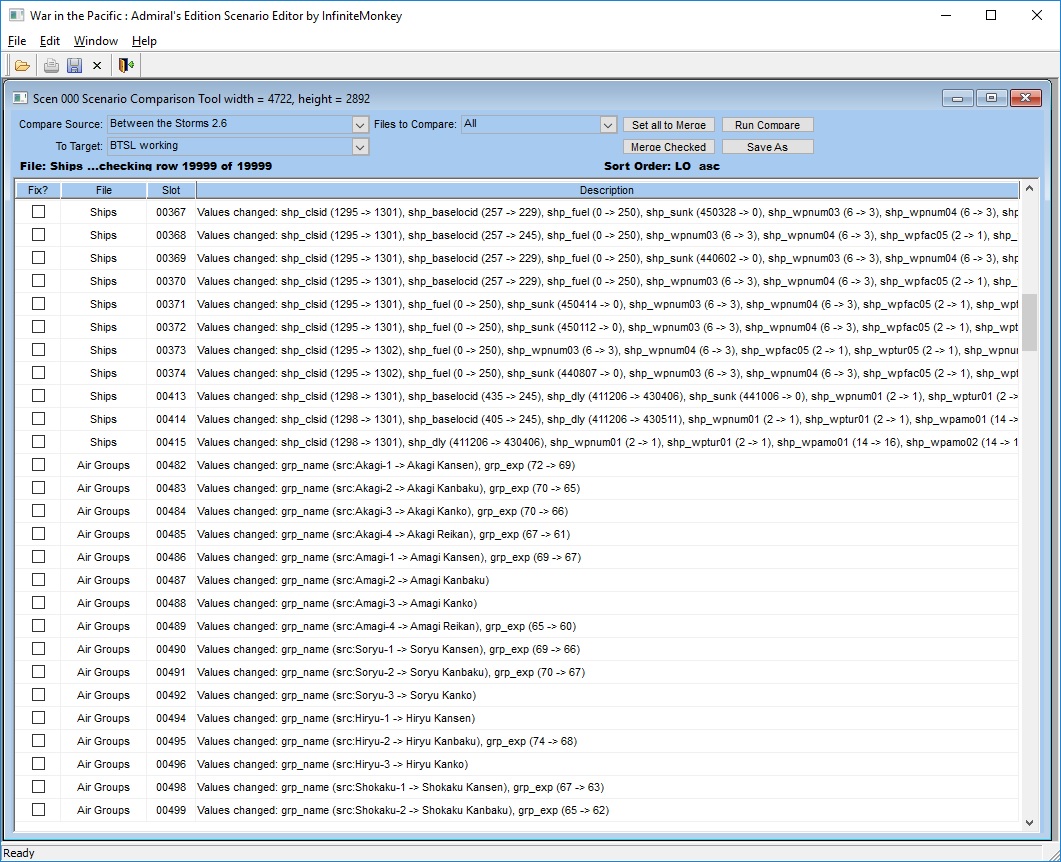
Task: Expand the Files to Compare dropdown
Action: coord(608,124)
